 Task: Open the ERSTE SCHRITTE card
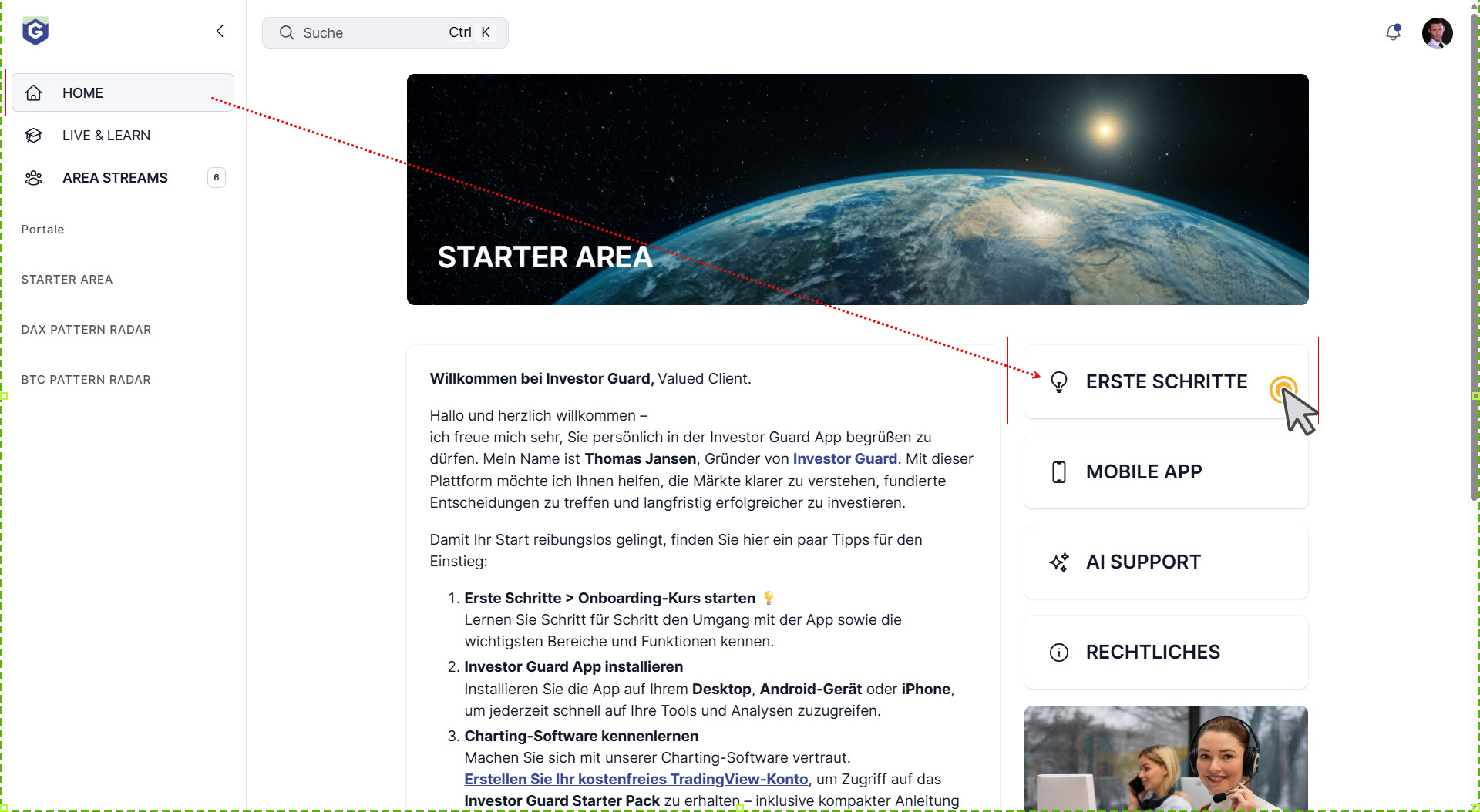1165,382
